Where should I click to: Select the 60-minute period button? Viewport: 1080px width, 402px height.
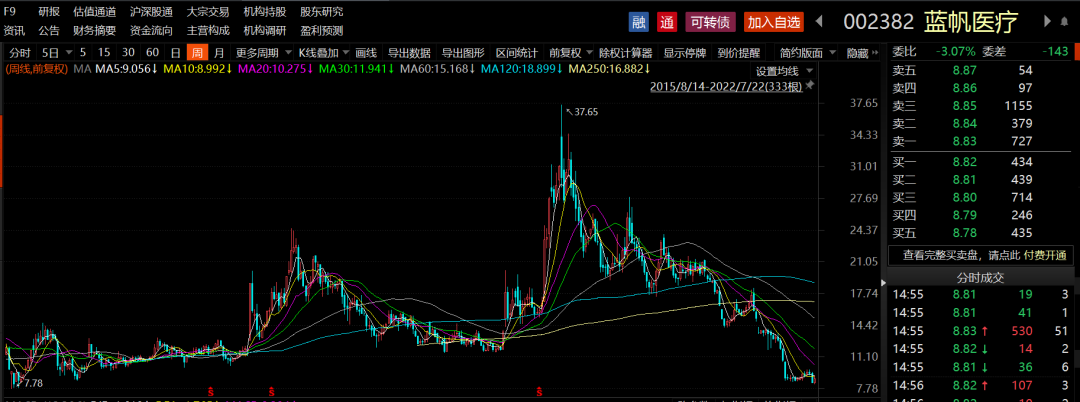click(153, 53)
